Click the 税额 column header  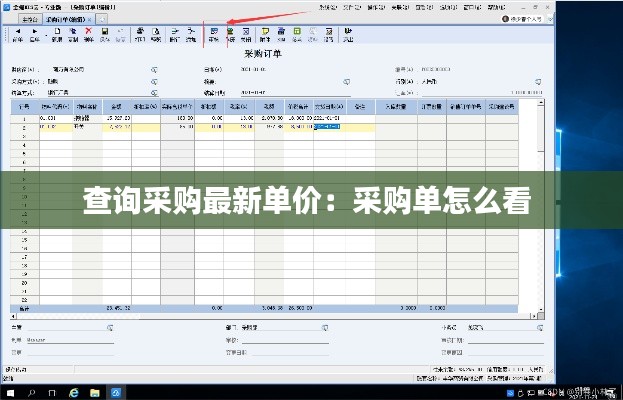point(269,106)
